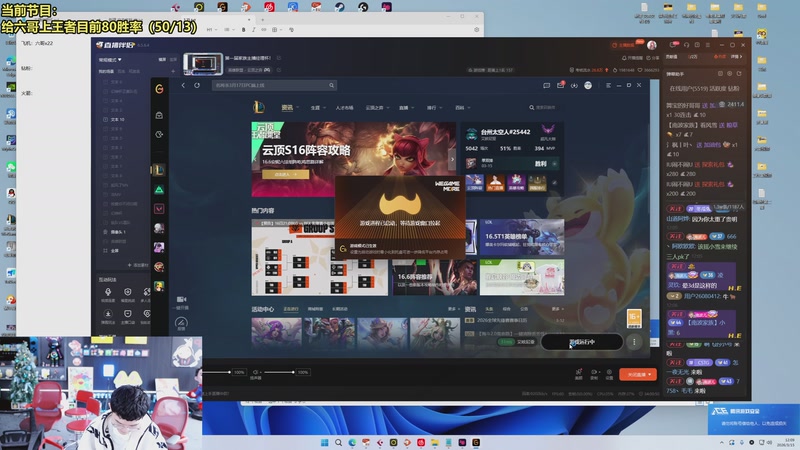Open the orange stop-stream button dropdown
800x450 pixels.
tap(650, 374)
